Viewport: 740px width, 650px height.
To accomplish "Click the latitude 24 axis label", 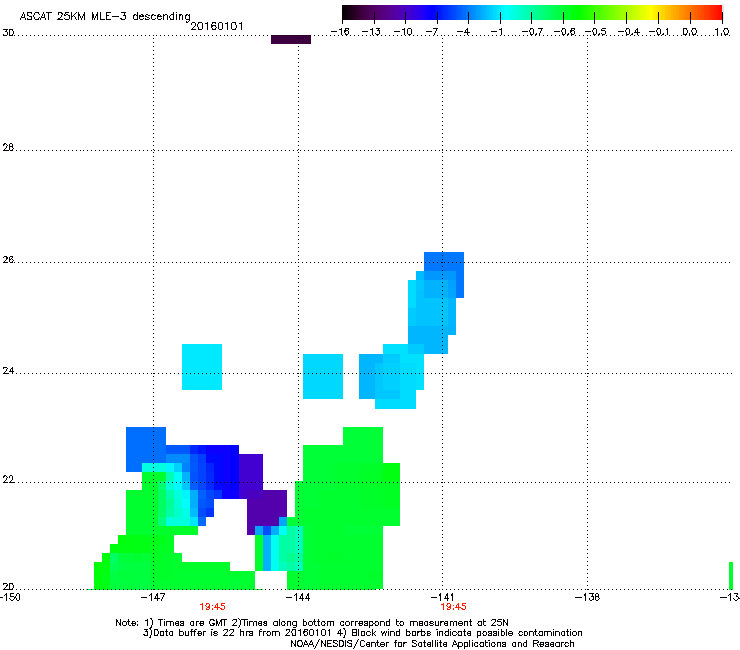I will (x=8, y=371).
